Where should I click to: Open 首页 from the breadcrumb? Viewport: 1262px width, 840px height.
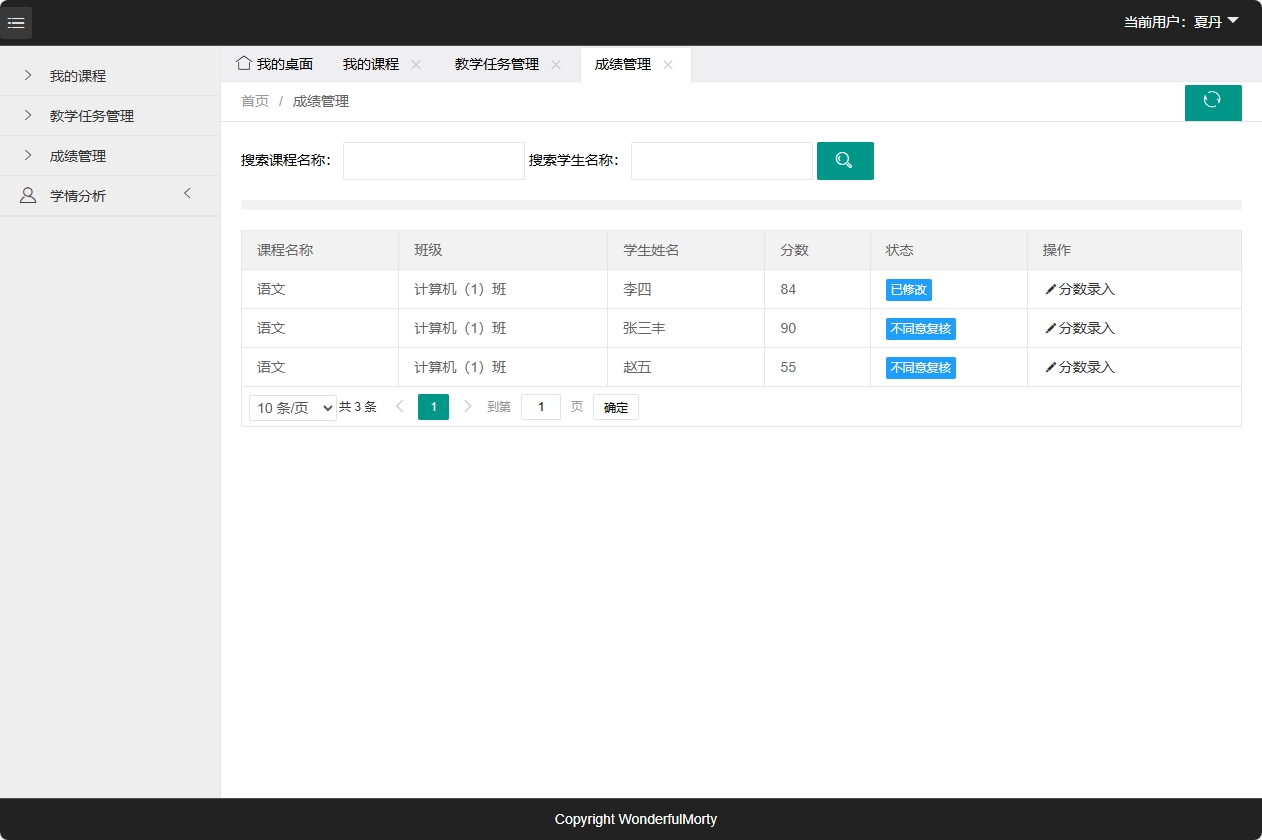pos(254,100)
